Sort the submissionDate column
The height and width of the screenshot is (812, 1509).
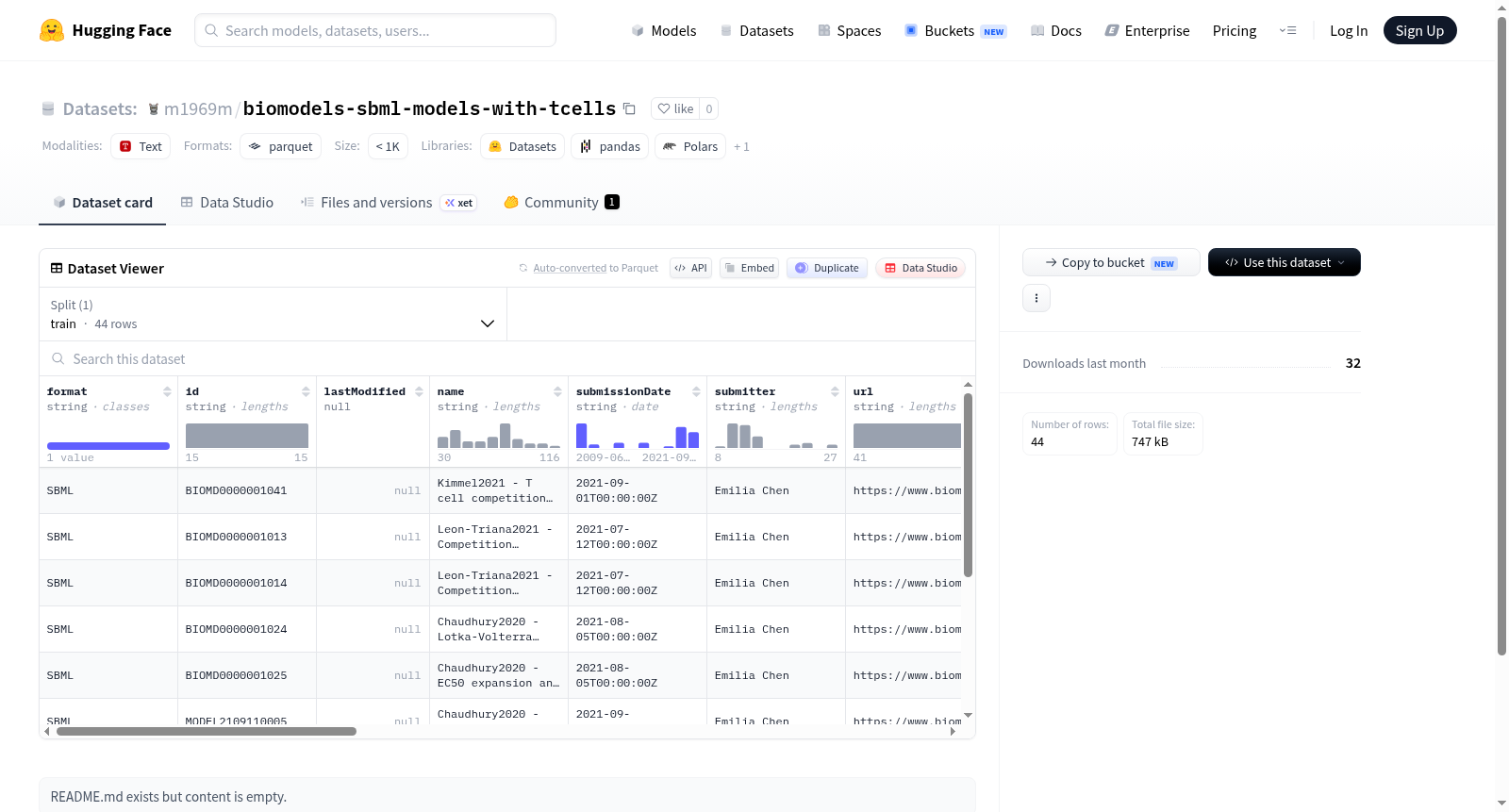click(696, 391)
